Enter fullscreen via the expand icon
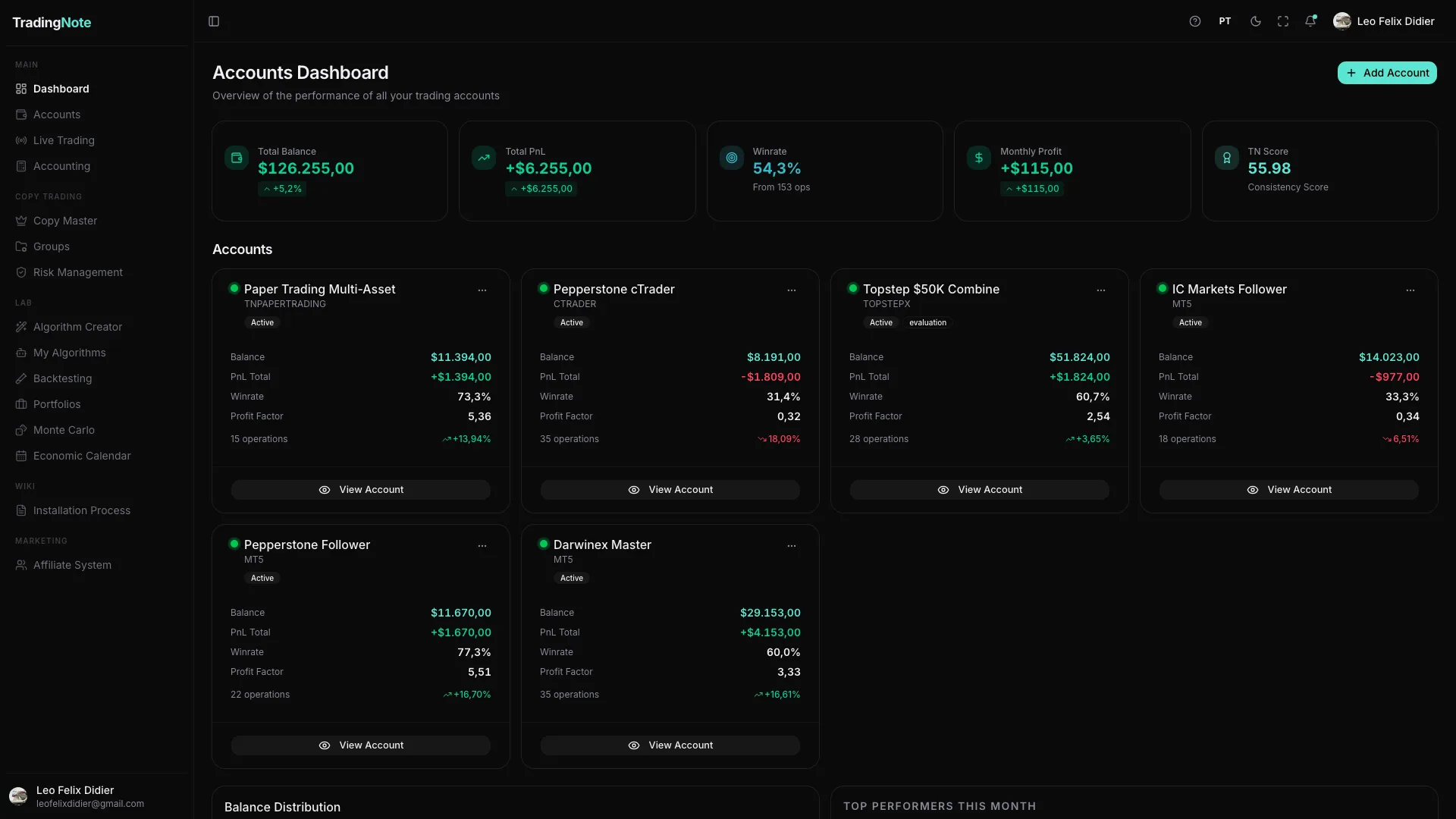This screenshot has width=1456, height=819. 1283,21
